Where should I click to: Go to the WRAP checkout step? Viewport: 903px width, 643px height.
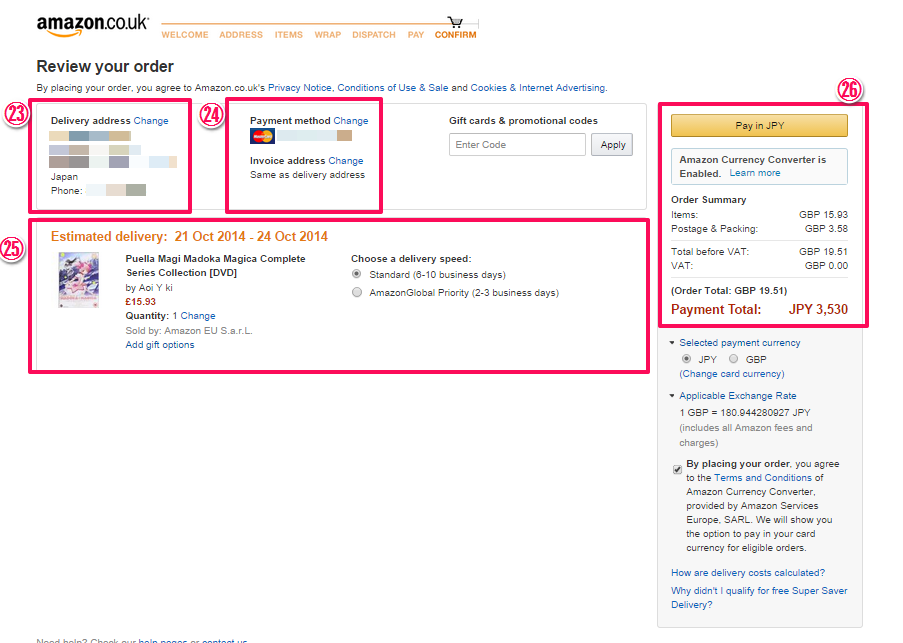point(328,35)
